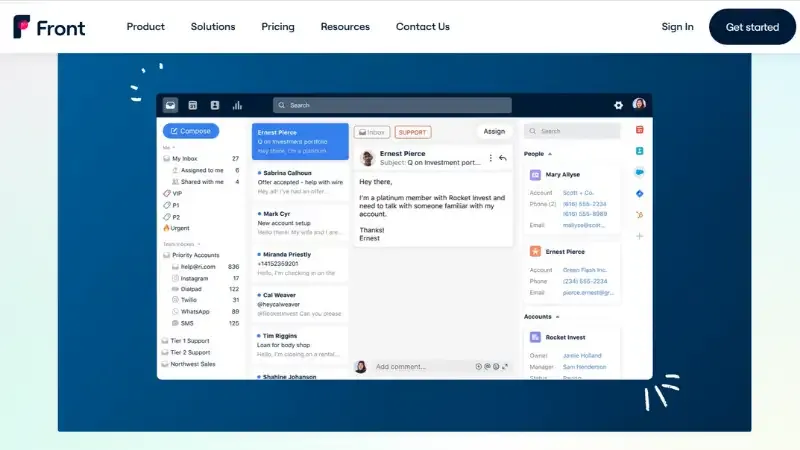Open Tier 1 Support inbox

(x=186, y=341)
